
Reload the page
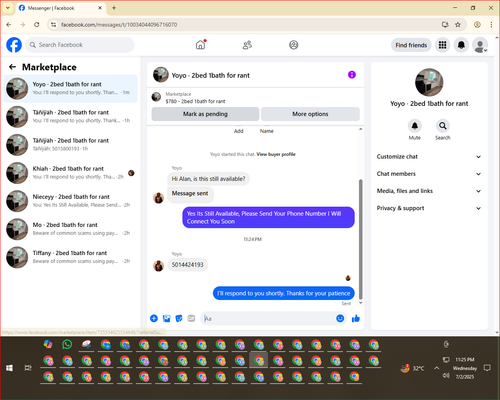pyautogui.click(x=37, y=24)
